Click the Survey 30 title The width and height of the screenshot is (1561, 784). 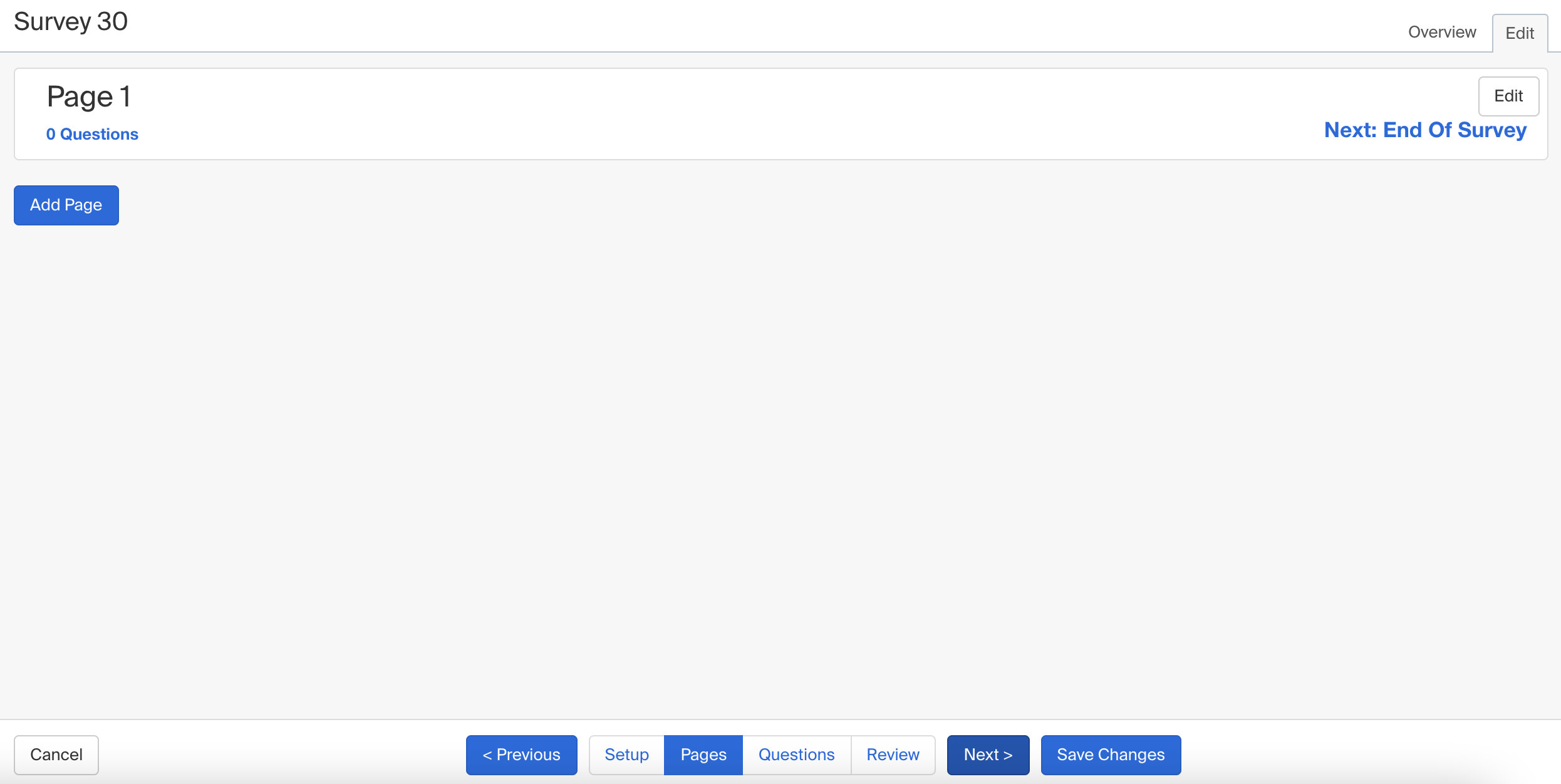[x=71, y=22]
